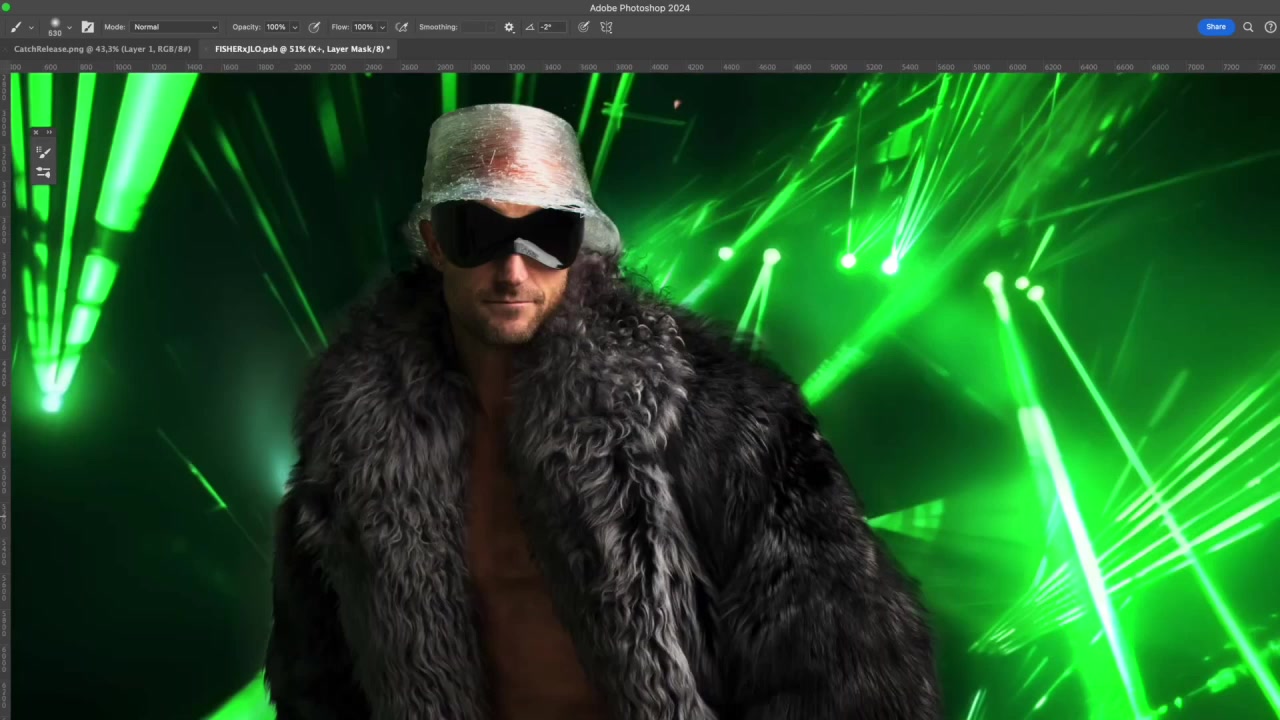Image resolution: width=1280 pixels, height=720 pixels.
Task: Open the blending Mode Normal dropdown
Action: click(175, 27)
